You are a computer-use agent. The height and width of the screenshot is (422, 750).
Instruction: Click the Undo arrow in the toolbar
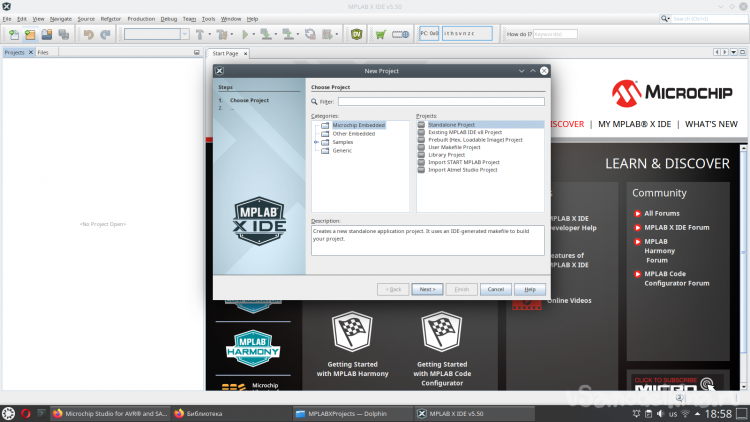tap(89, 34)
